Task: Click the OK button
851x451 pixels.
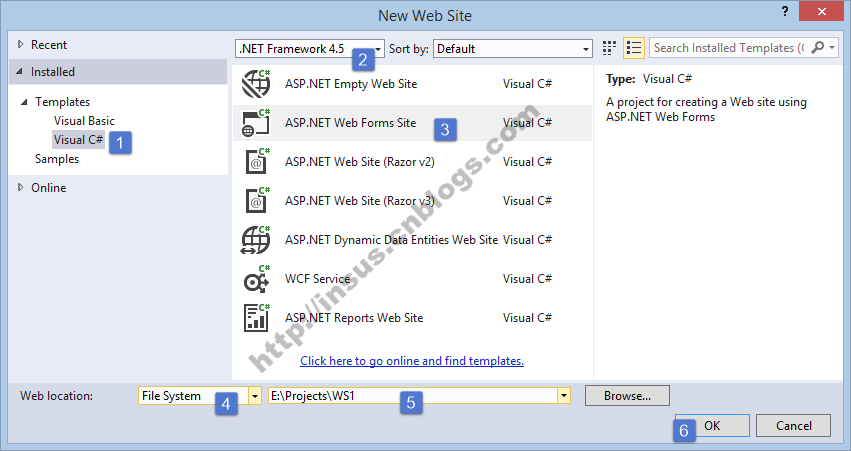Action: [x=712, y=425]
